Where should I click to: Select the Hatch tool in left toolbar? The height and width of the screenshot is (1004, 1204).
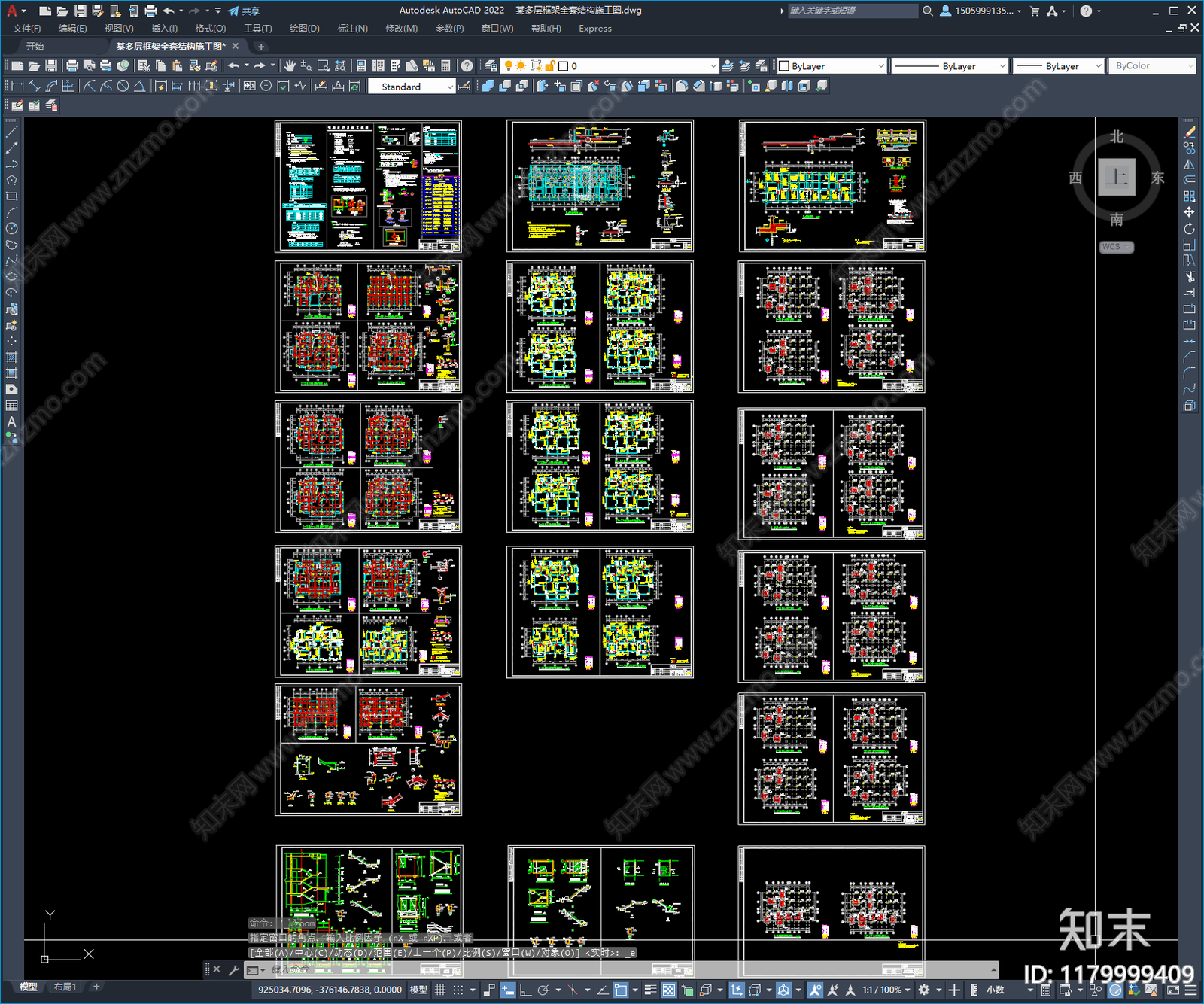11,357
